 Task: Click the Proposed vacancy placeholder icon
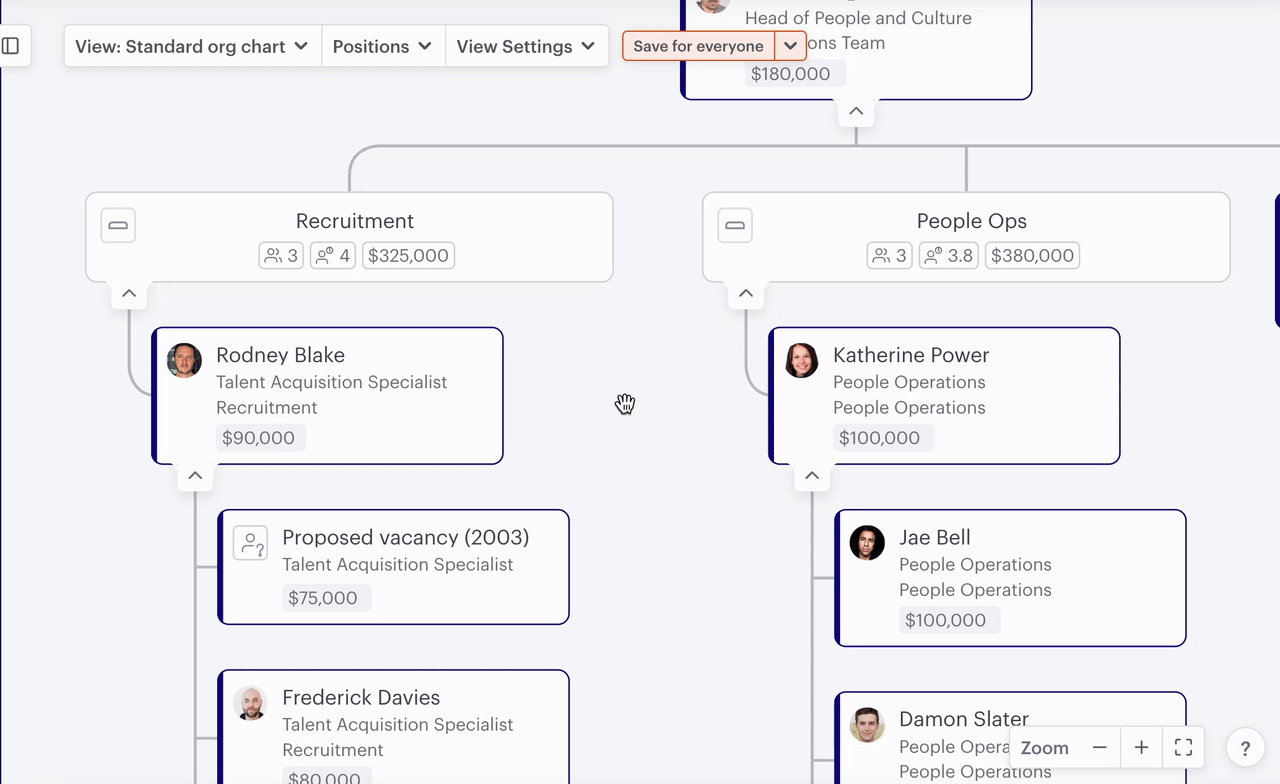250,544
